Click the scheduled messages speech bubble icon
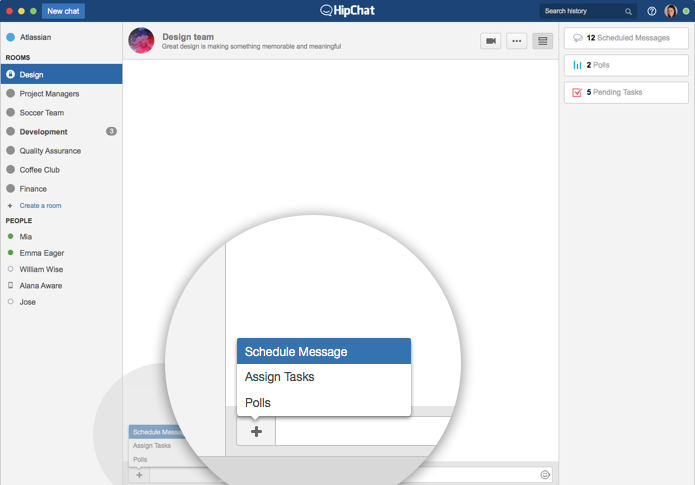695x485 pixels. [577, 38]
